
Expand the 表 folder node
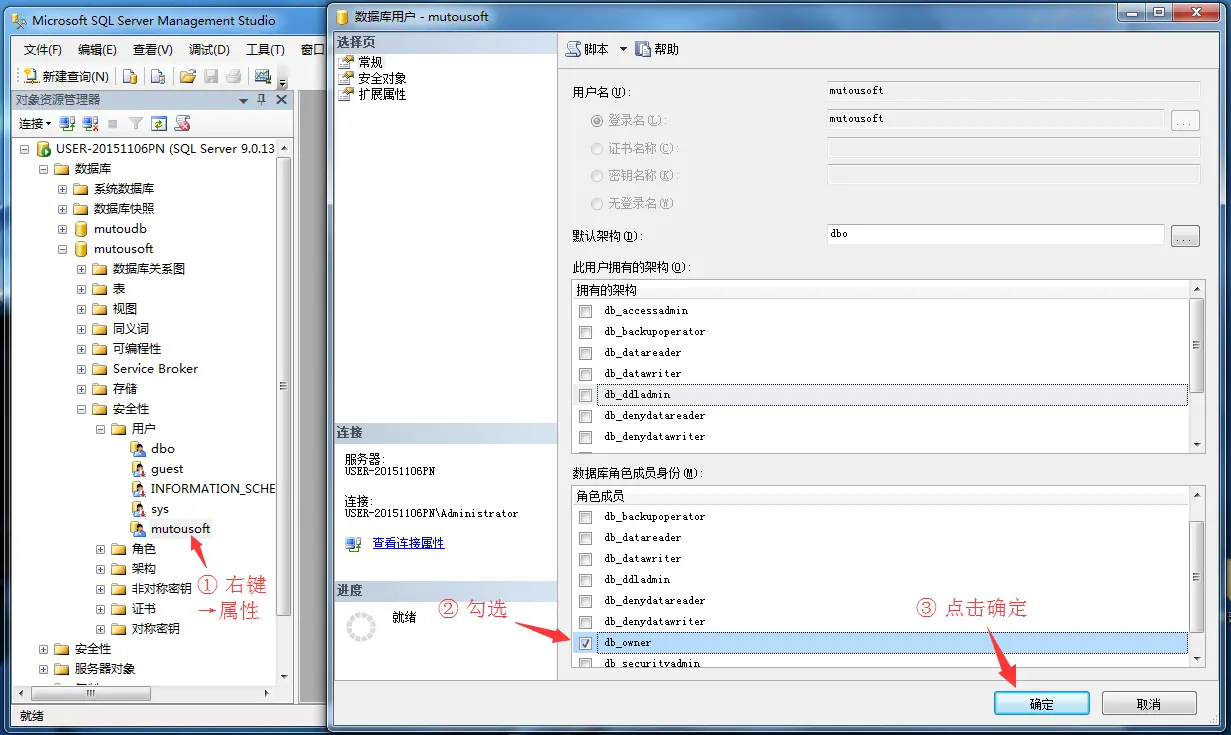click(81, 288)
